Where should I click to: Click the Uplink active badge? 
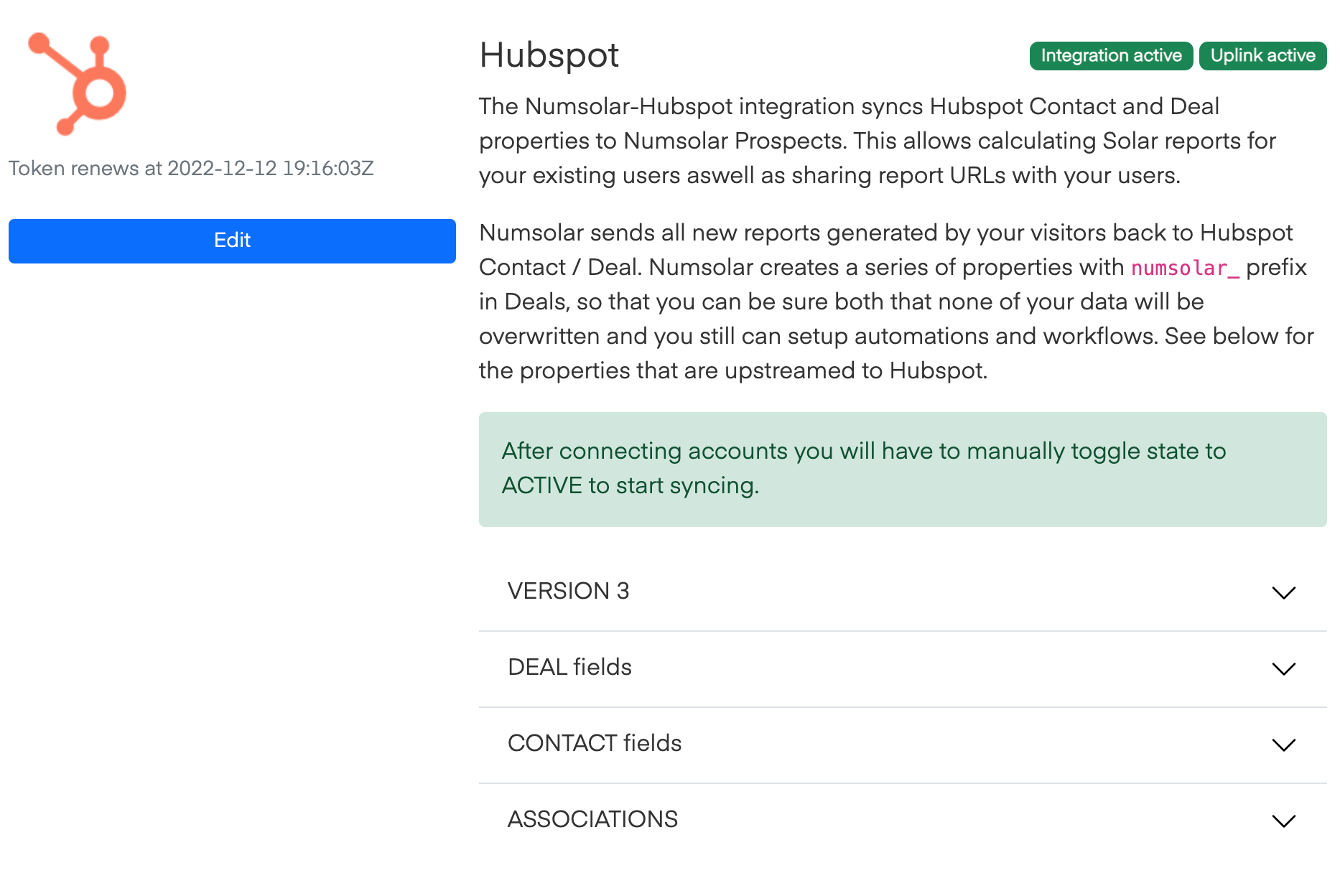1263,56
